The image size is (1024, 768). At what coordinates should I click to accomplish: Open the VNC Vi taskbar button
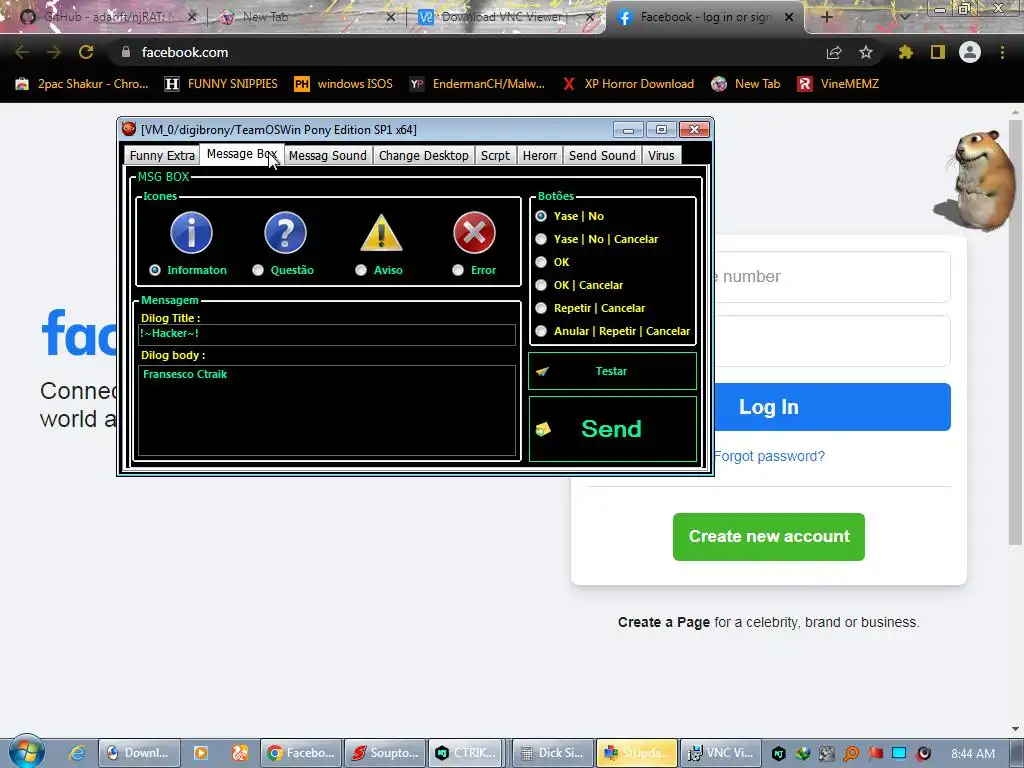[x=722, y=753]
